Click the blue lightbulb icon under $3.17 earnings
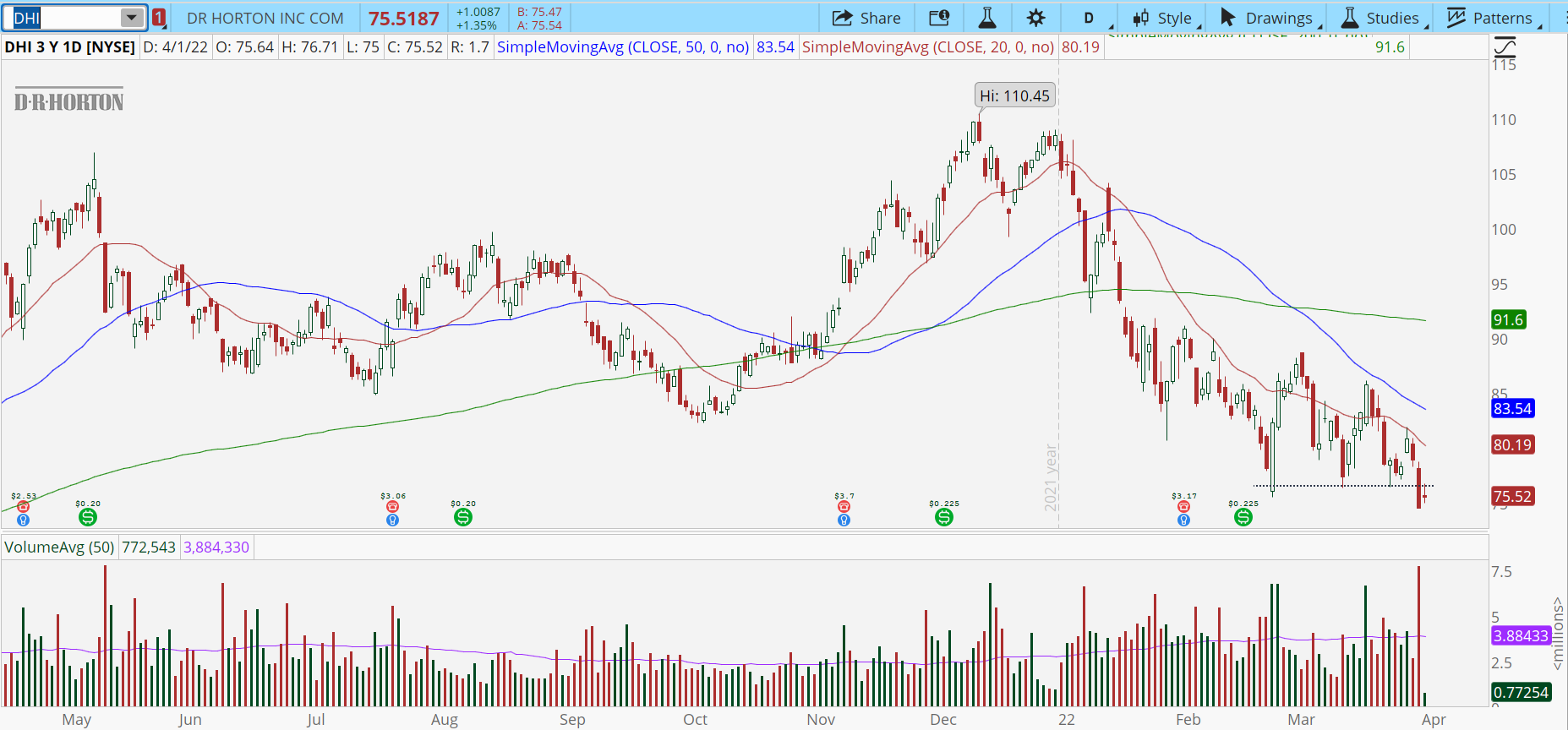 [1183, 520]
